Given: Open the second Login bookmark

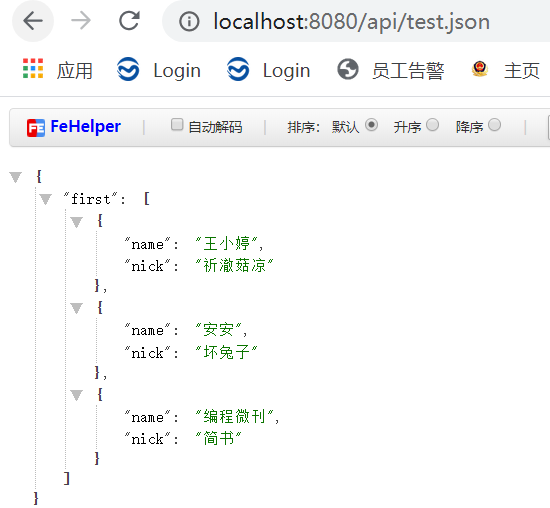Looking at the screenshot, I should pos(268,69).
